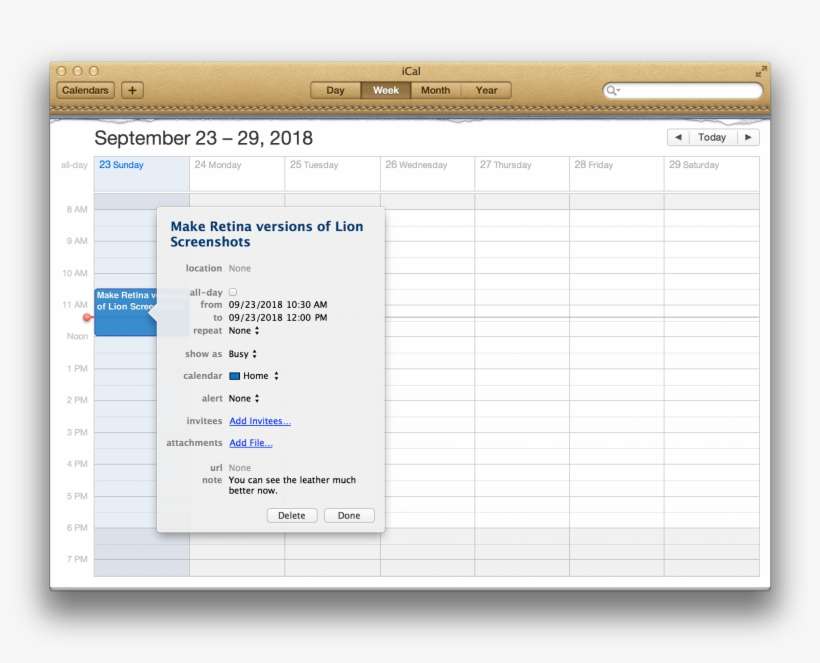Image resolution: width=820 pixels, height=663 pixels.
Task: Confirm edits by clicking Done
Action: [348, 515]
